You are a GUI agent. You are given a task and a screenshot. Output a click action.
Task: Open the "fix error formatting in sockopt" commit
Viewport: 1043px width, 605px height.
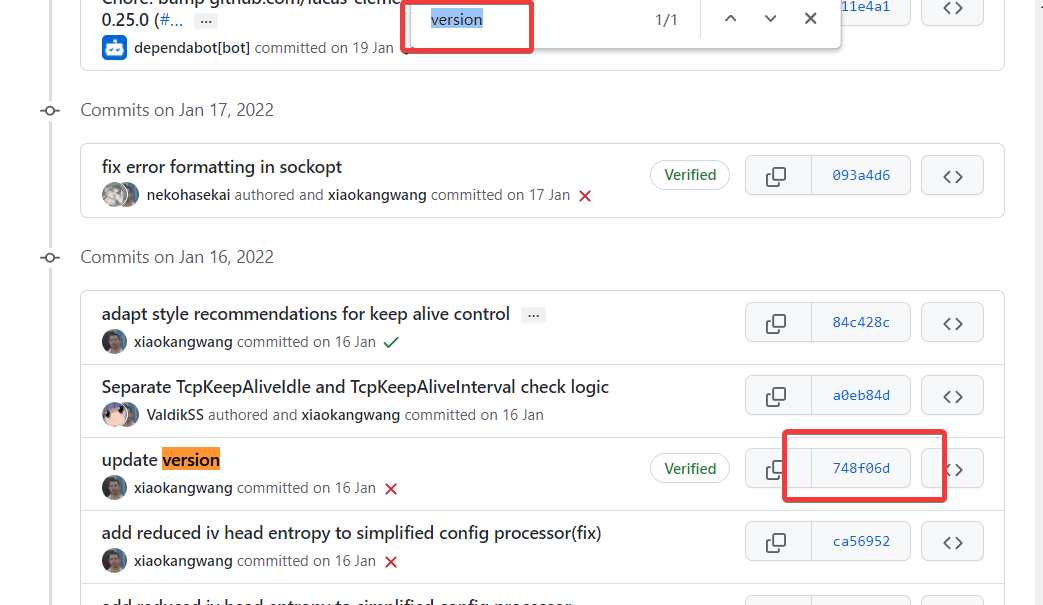click(x=222, y=167)
